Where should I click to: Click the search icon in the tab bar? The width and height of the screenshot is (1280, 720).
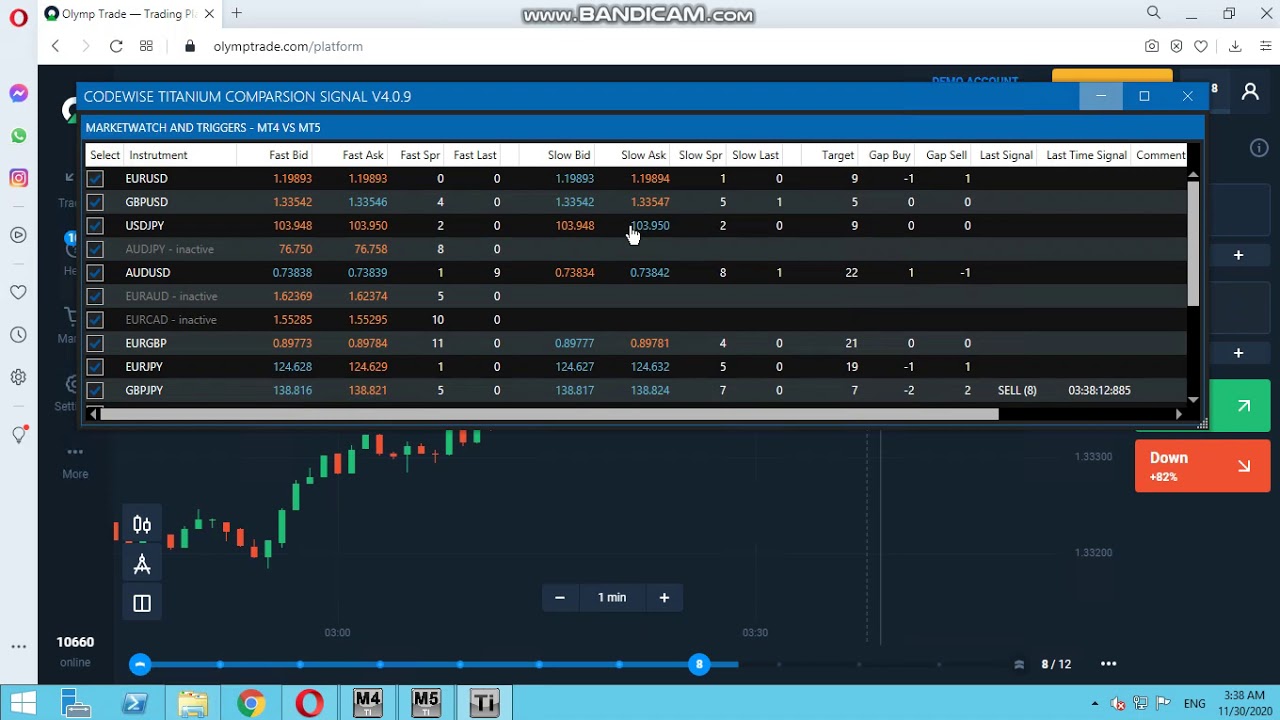1154,13
